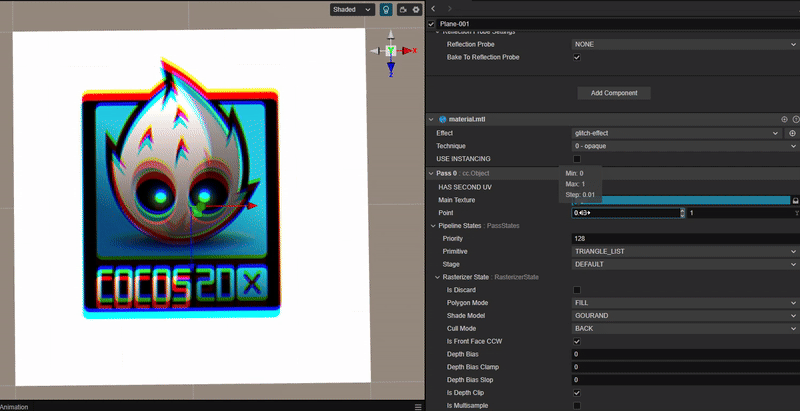Open the Stage DEFAULT dropdown
800x411 pixels.
tap(685, 264)
